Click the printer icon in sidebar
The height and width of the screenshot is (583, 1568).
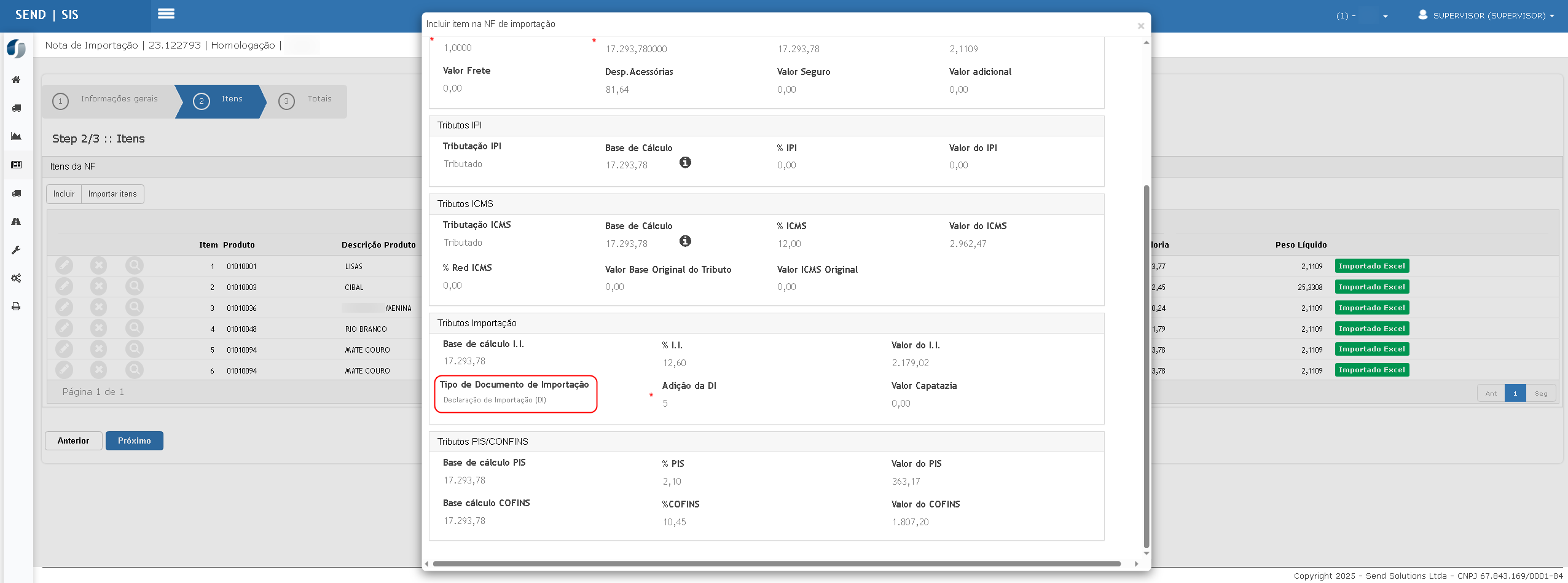point(17,307)
